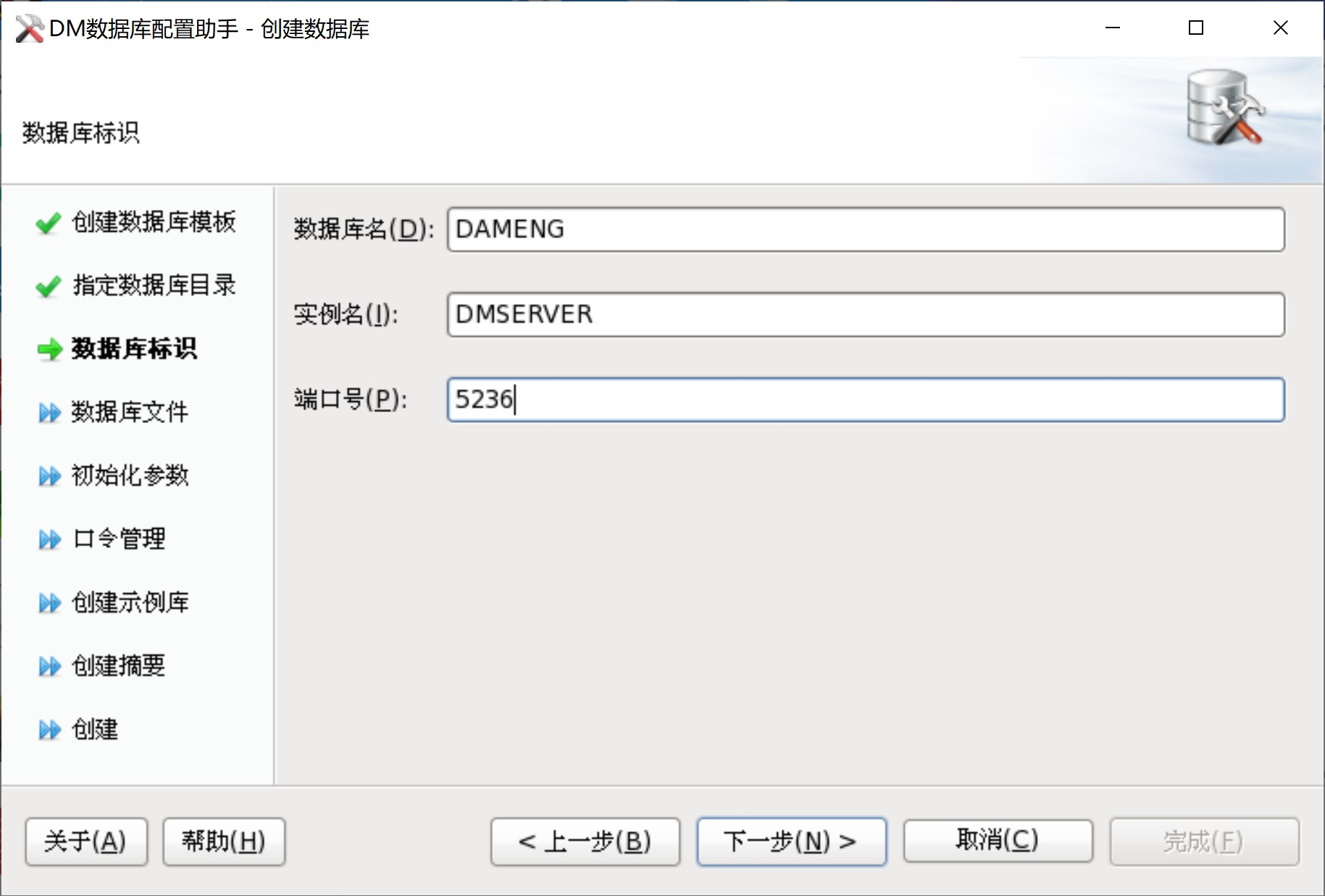The width and height of the screenshot is (1325, 896).
Task: Open the 关于(A) about dialog
Action: (86, 842)
